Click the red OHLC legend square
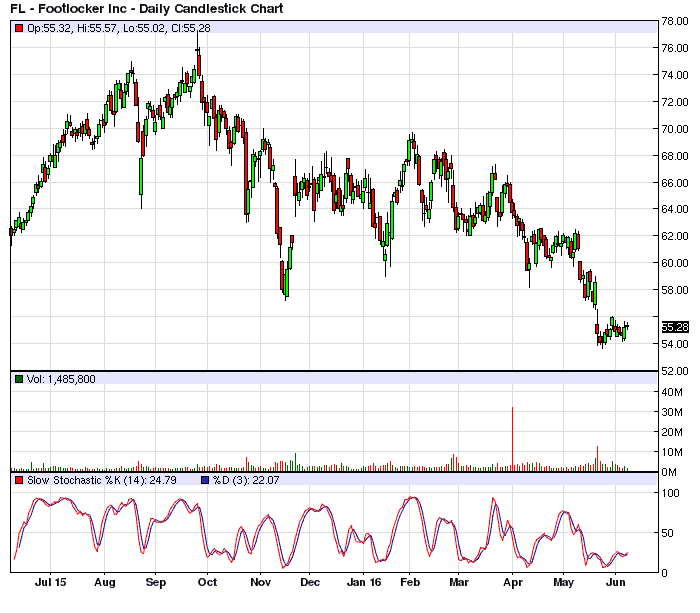The image size is (700, 613). pos(18,28)
